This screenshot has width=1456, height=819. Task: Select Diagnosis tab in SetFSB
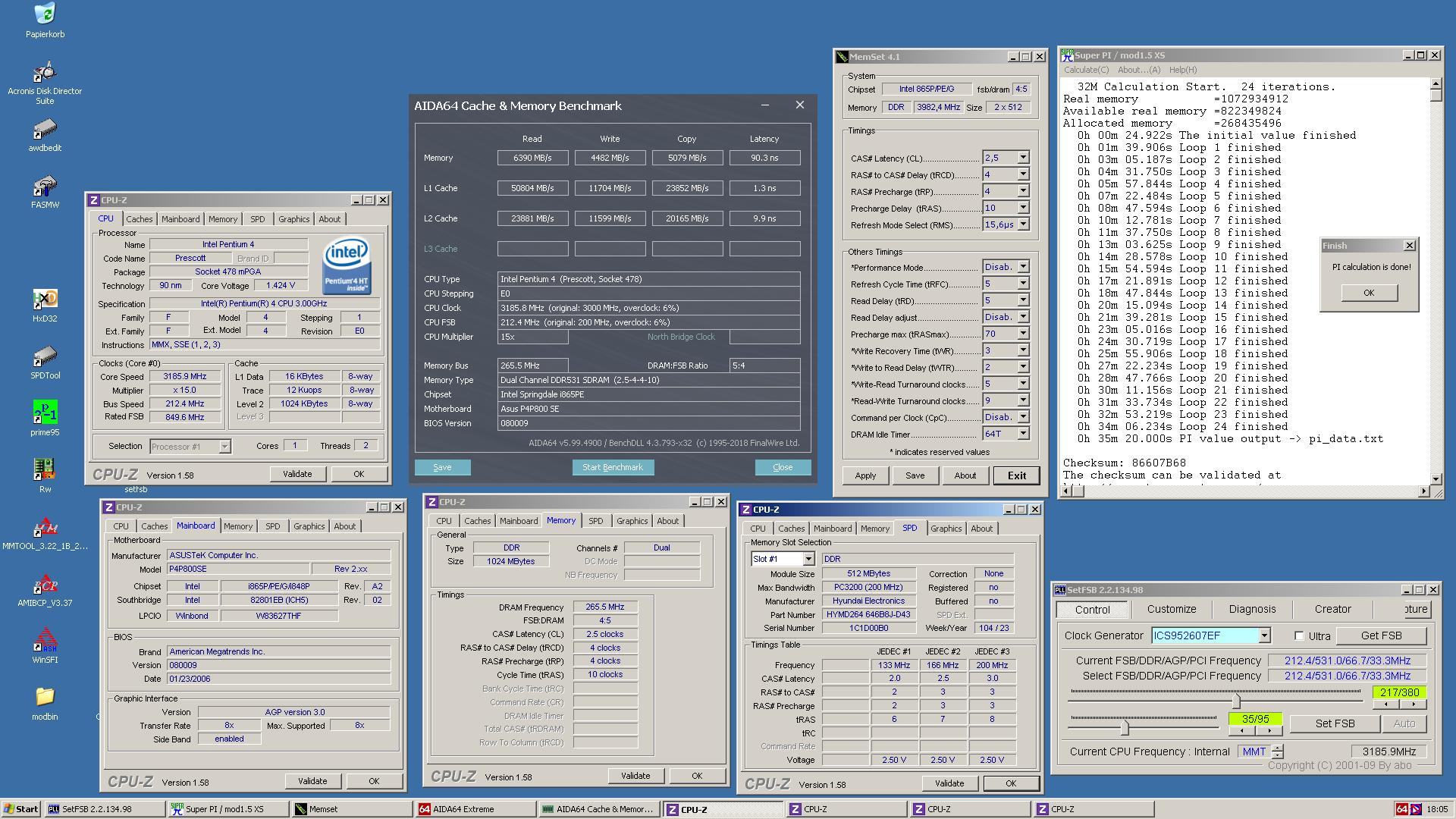(x=1252, y=609)
